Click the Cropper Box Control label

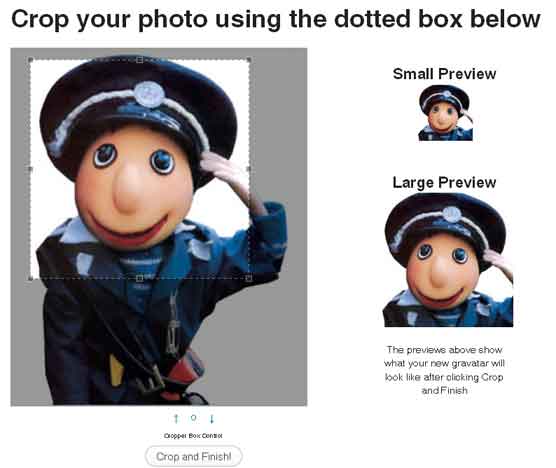[193, 436]
